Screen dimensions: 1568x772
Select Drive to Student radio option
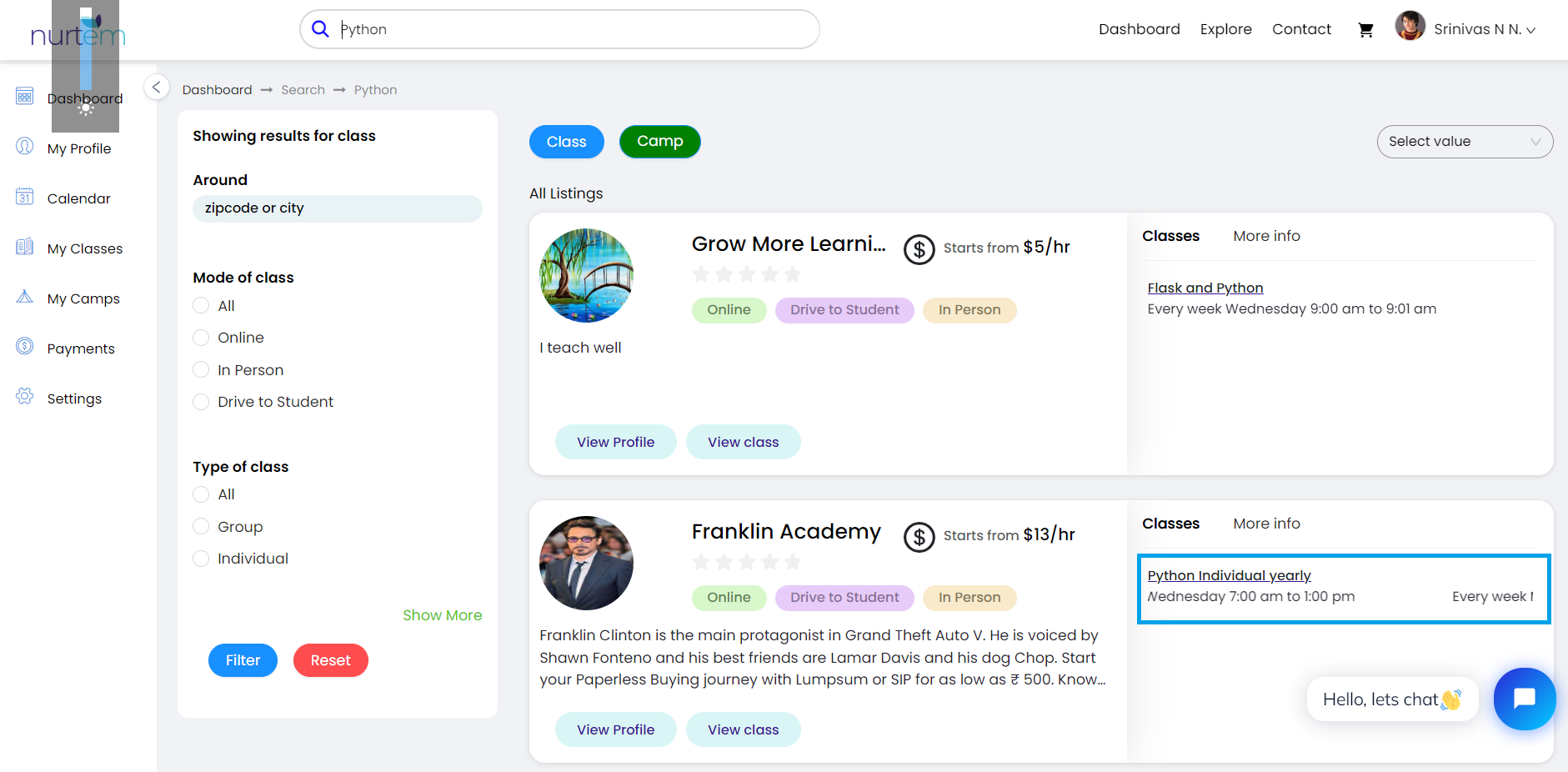[x=201, y=402]
